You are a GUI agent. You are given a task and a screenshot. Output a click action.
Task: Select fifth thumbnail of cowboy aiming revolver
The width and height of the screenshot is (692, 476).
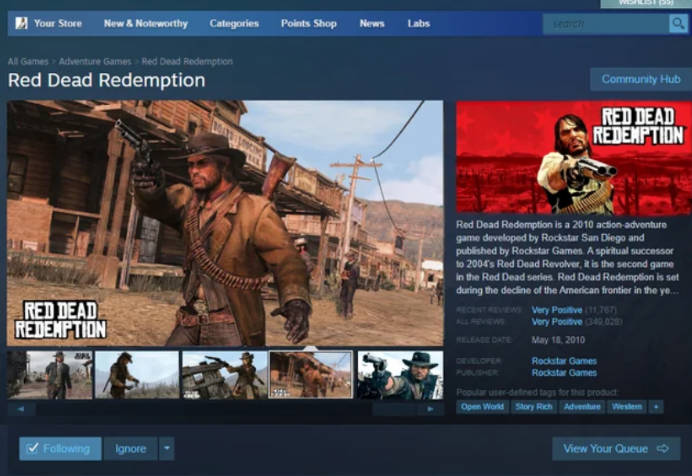click(400, 375)
